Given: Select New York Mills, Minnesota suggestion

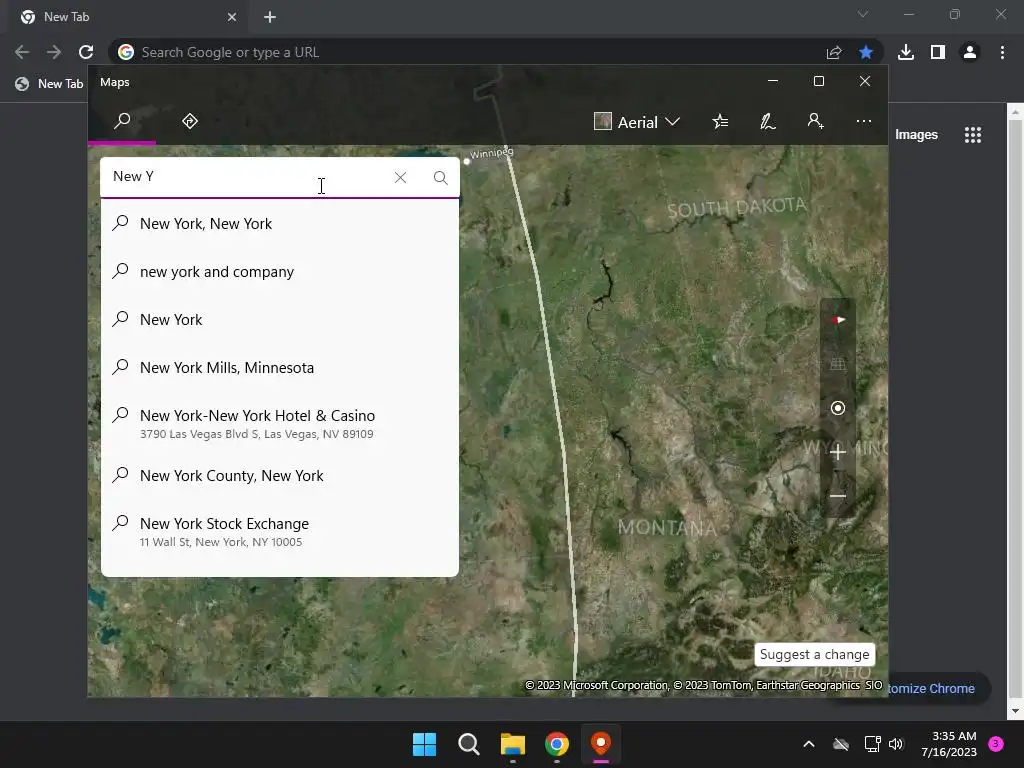Looking at the screenshot, I should click(x=280, y=368).
